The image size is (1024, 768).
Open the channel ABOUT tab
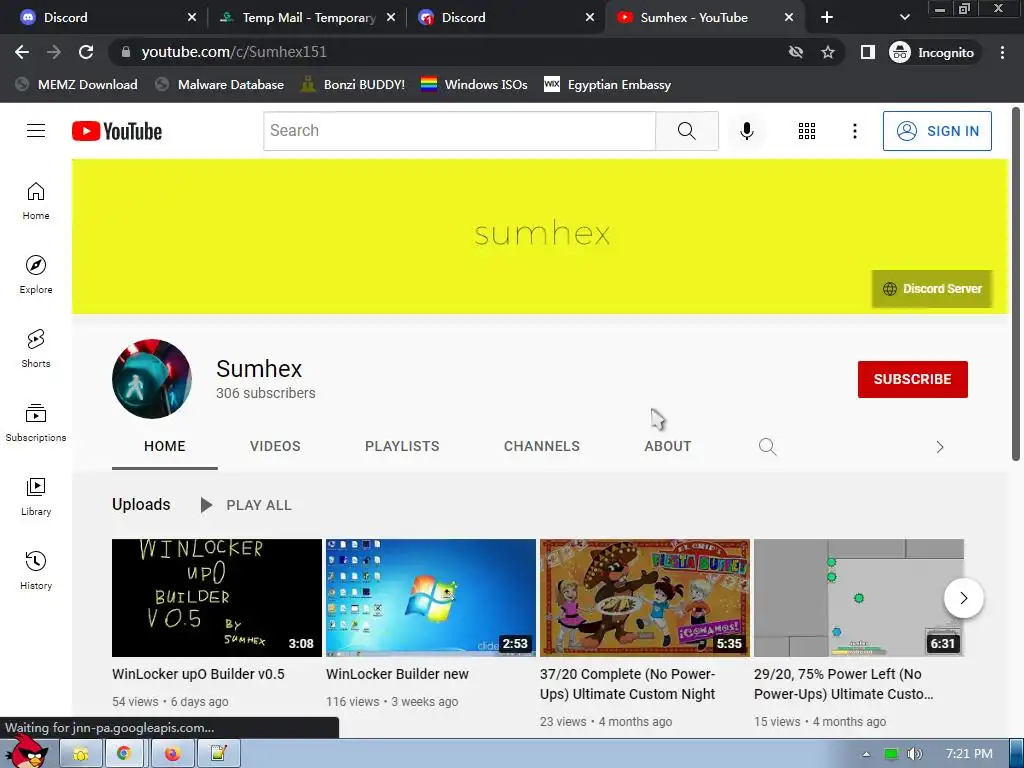(667, 447)
